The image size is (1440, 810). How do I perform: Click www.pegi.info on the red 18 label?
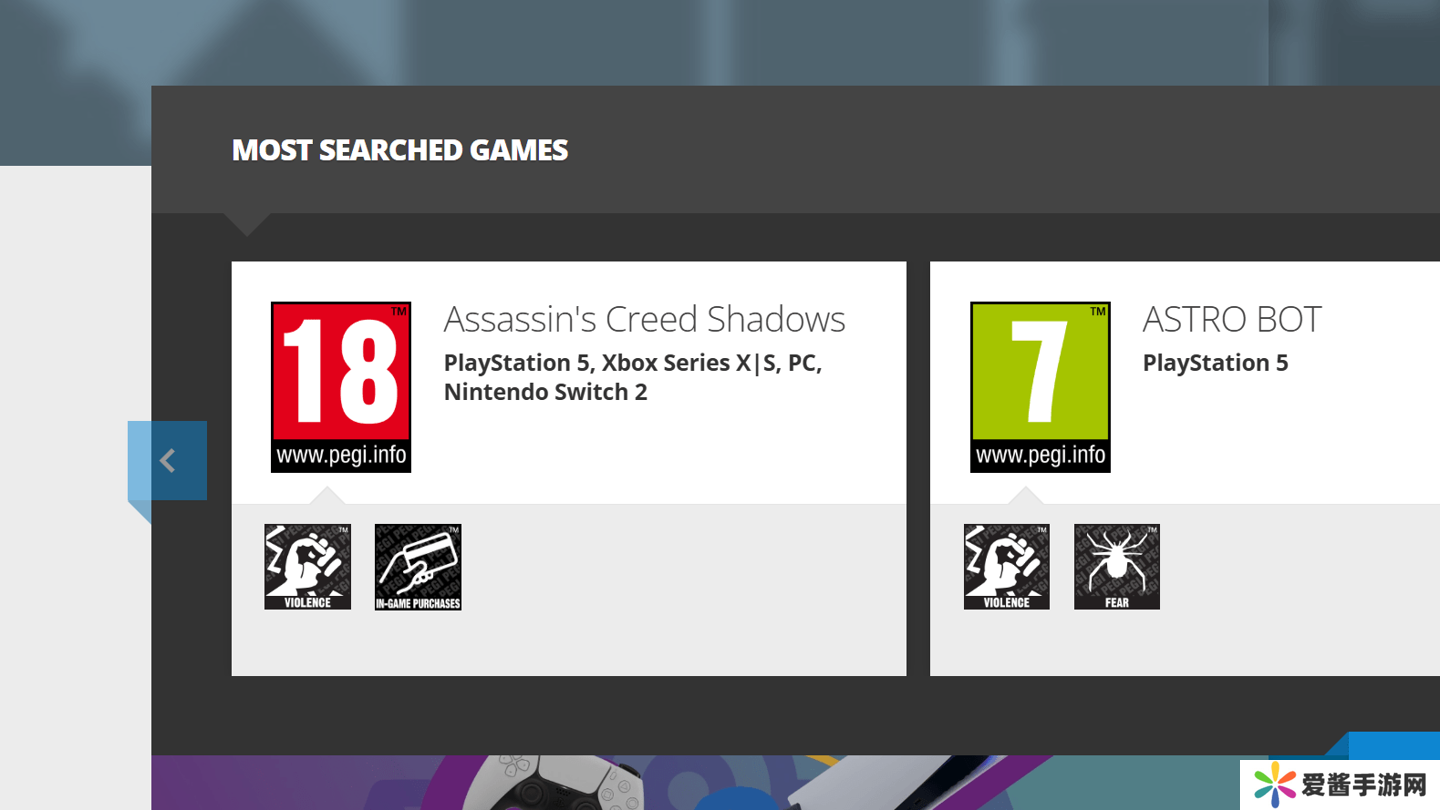341,456
